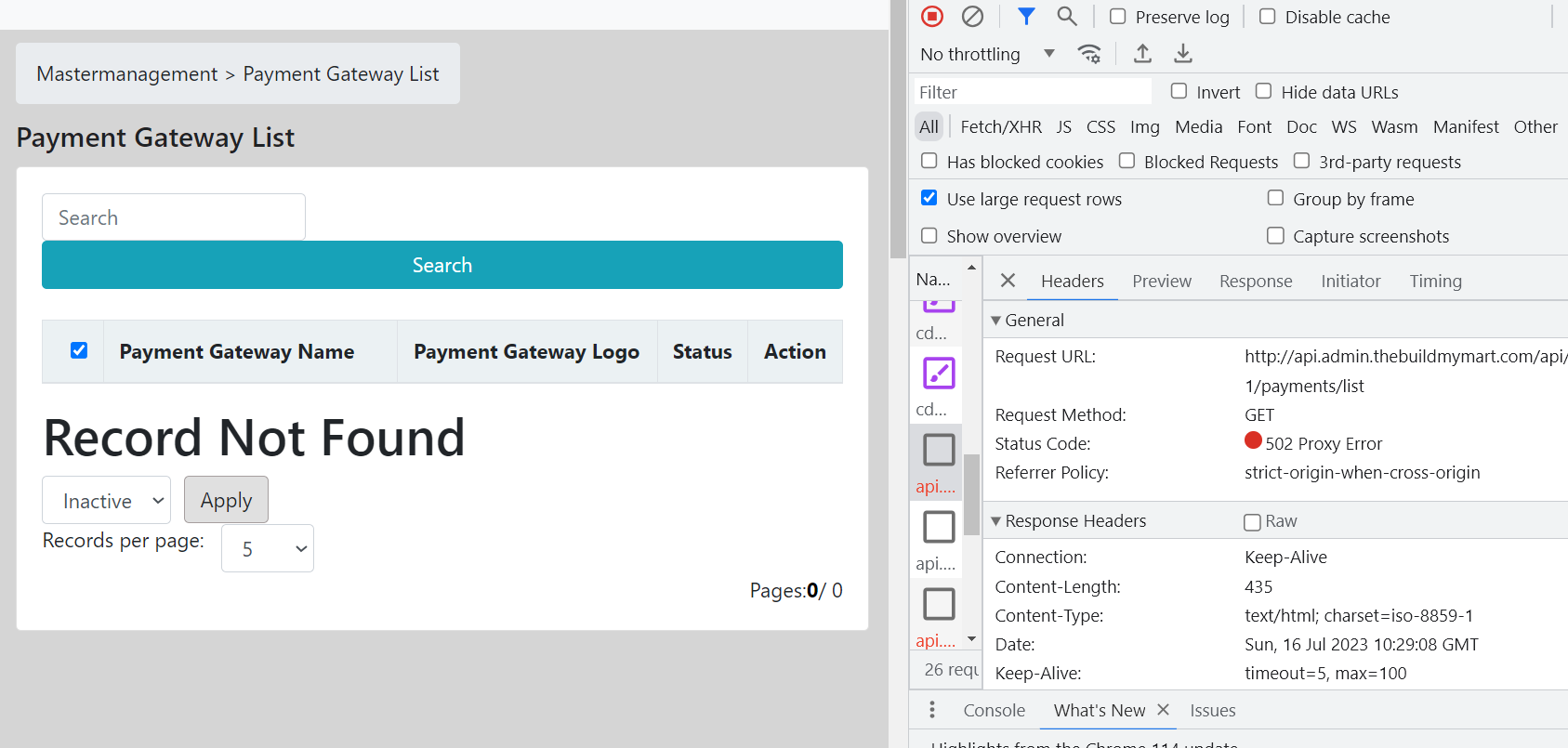Filter requests by JS
Screen dimensions: 1568x748
coord(1063,126)
